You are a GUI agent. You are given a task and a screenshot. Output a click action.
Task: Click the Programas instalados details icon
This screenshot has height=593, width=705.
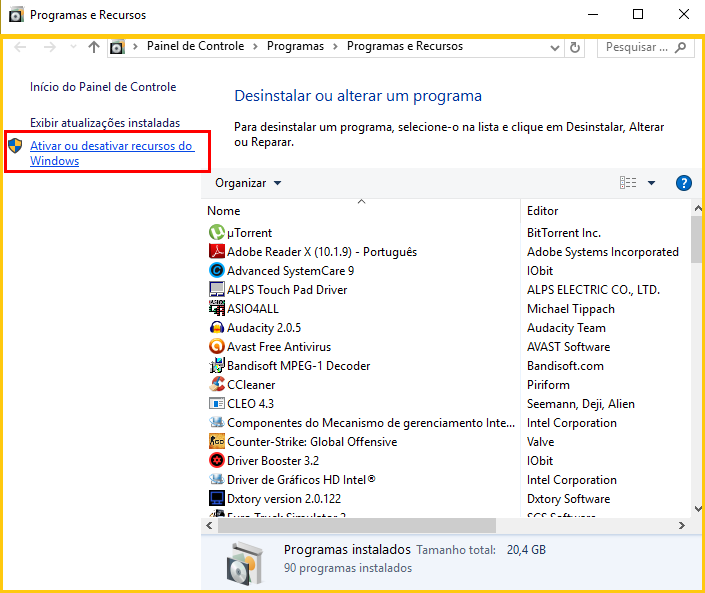point(245,563)
